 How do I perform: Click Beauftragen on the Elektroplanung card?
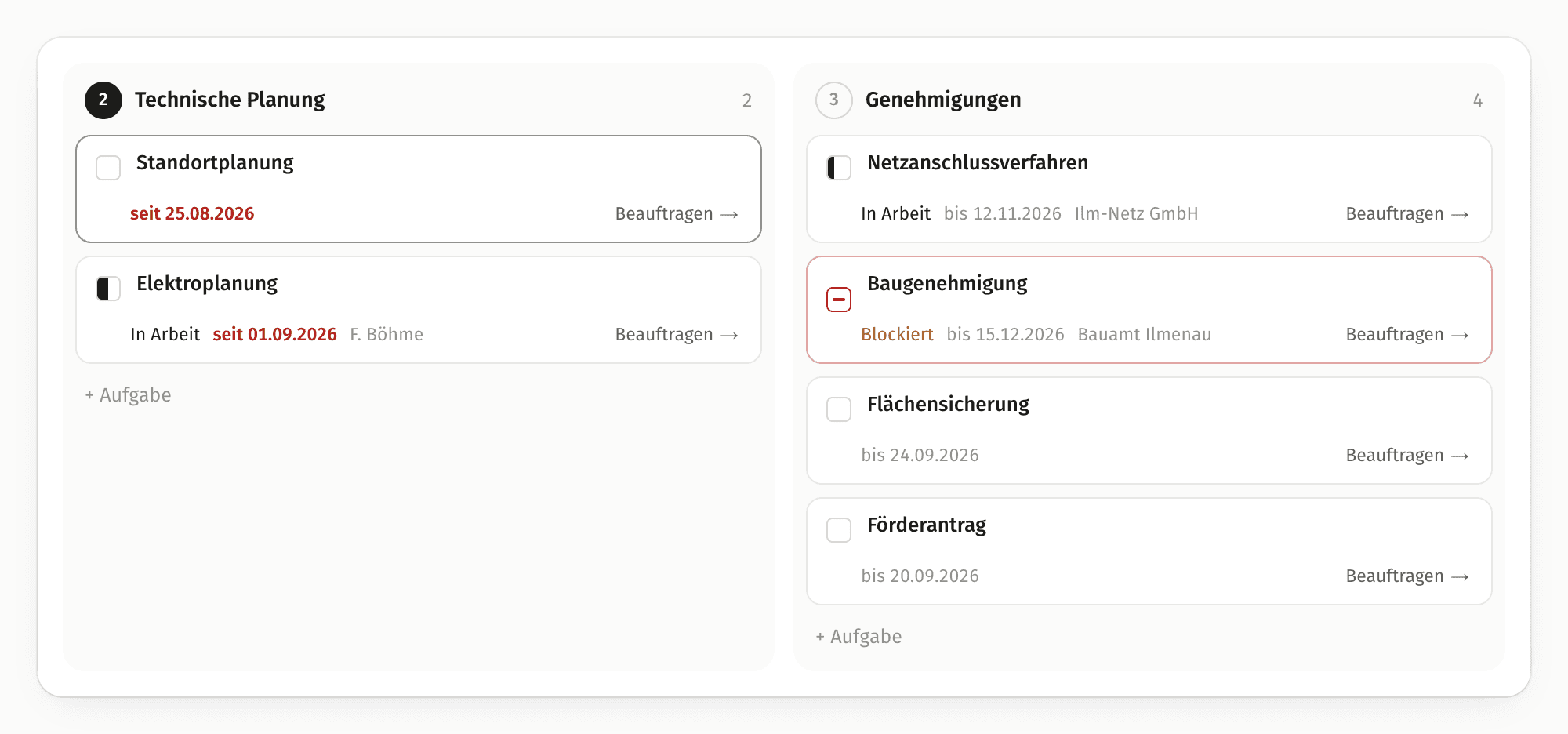pyautogui.click(x=677, y=335)
